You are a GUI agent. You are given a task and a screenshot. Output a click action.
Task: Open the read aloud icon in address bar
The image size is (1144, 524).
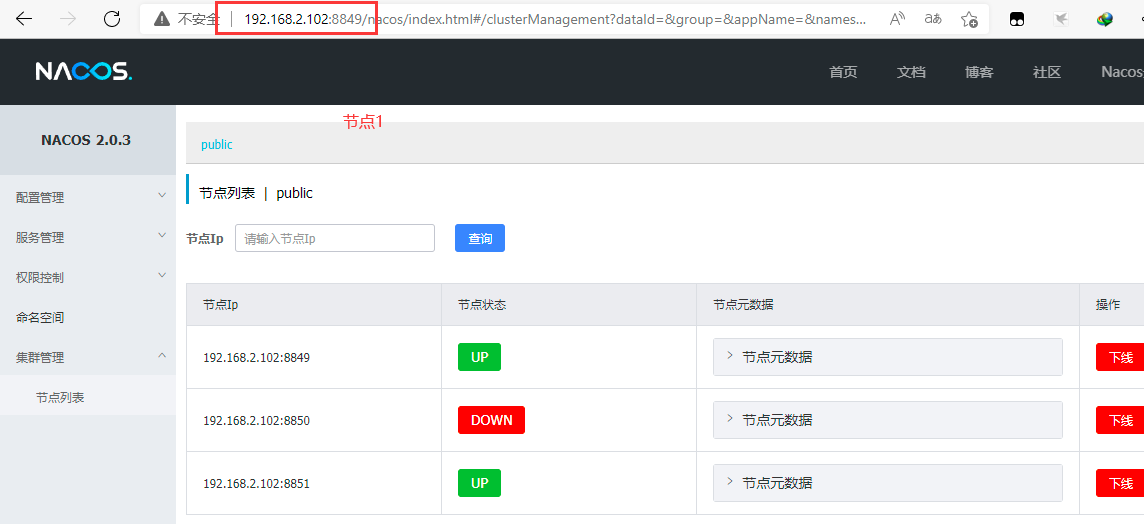pos(897,19)
